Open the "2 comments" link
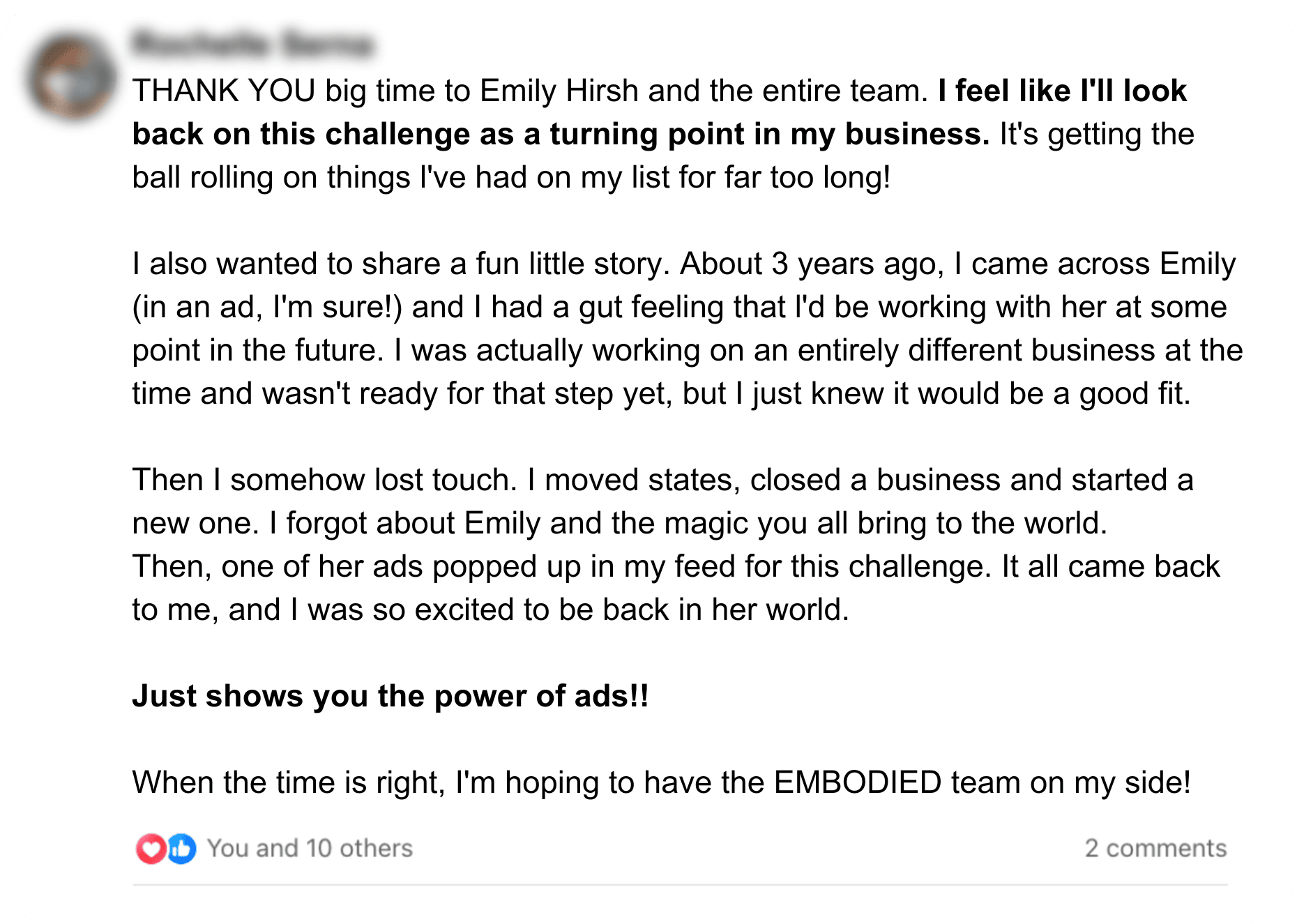Screen dimensions: 1297x924 [x=1155, y=849]
